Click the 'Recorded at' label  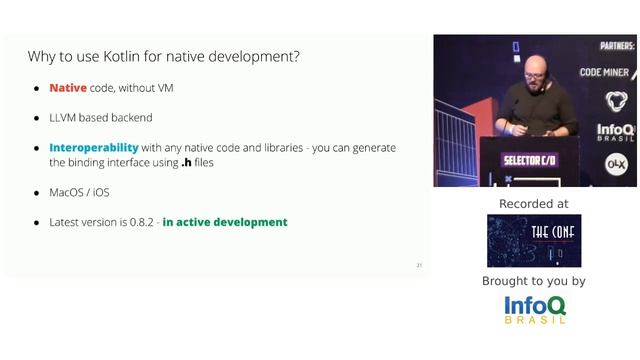533,204
